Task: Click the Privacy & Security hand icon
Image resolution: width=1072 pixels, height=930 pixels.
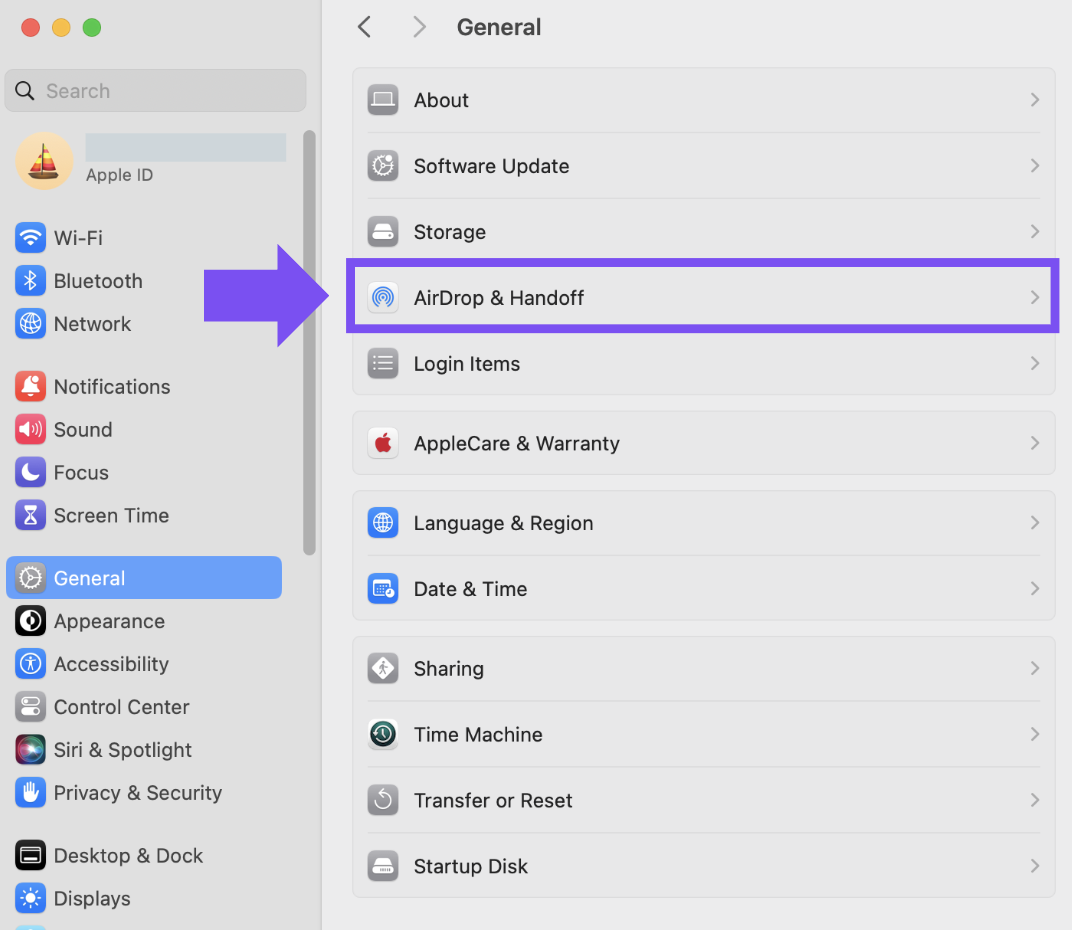Action: pyautogui.click(x=30, y=793)
